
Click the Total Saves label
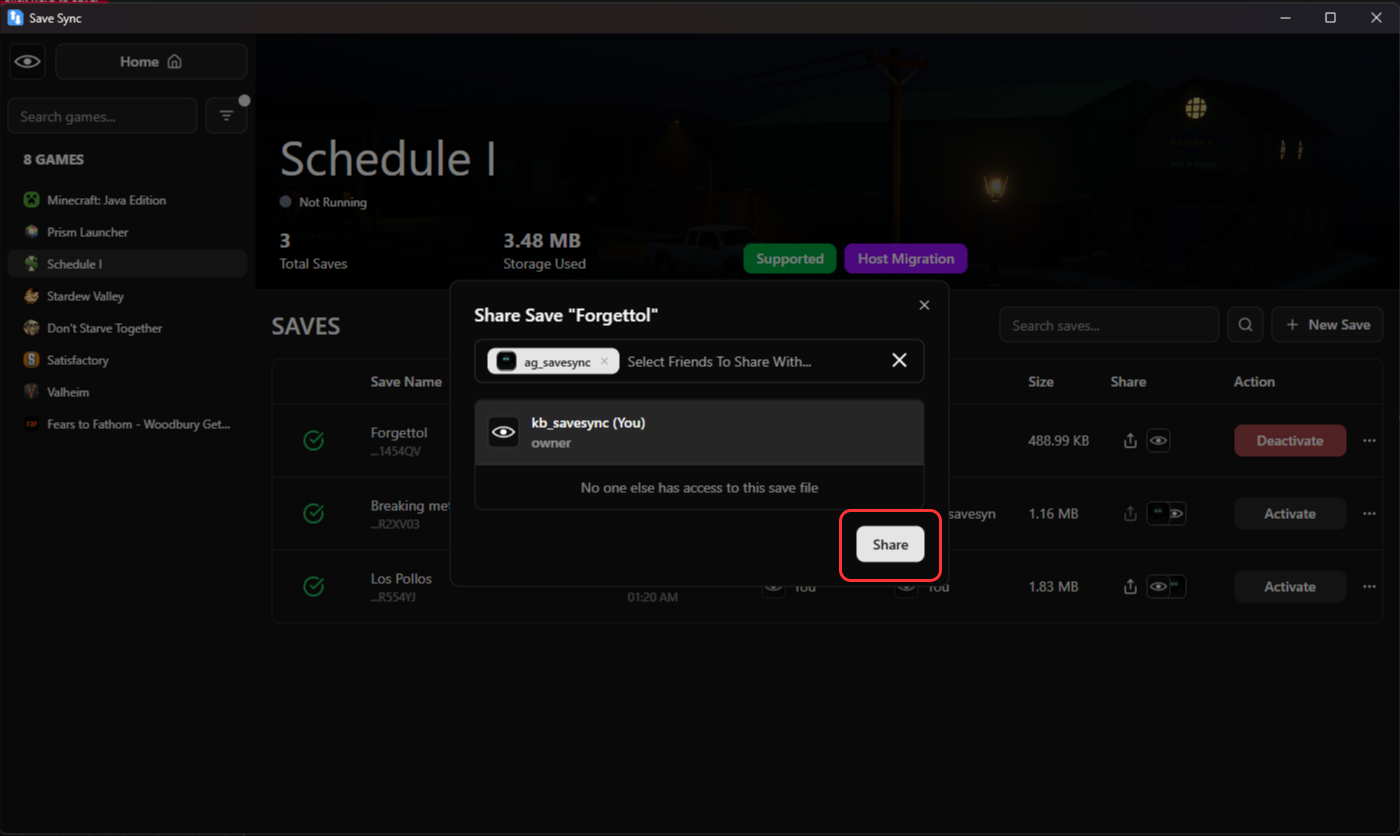click(x=314, y=263)
